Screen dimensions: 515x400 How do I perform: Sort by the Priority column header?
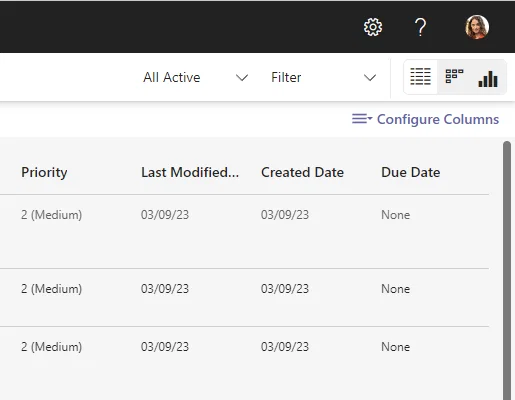[x=44, y=173]
